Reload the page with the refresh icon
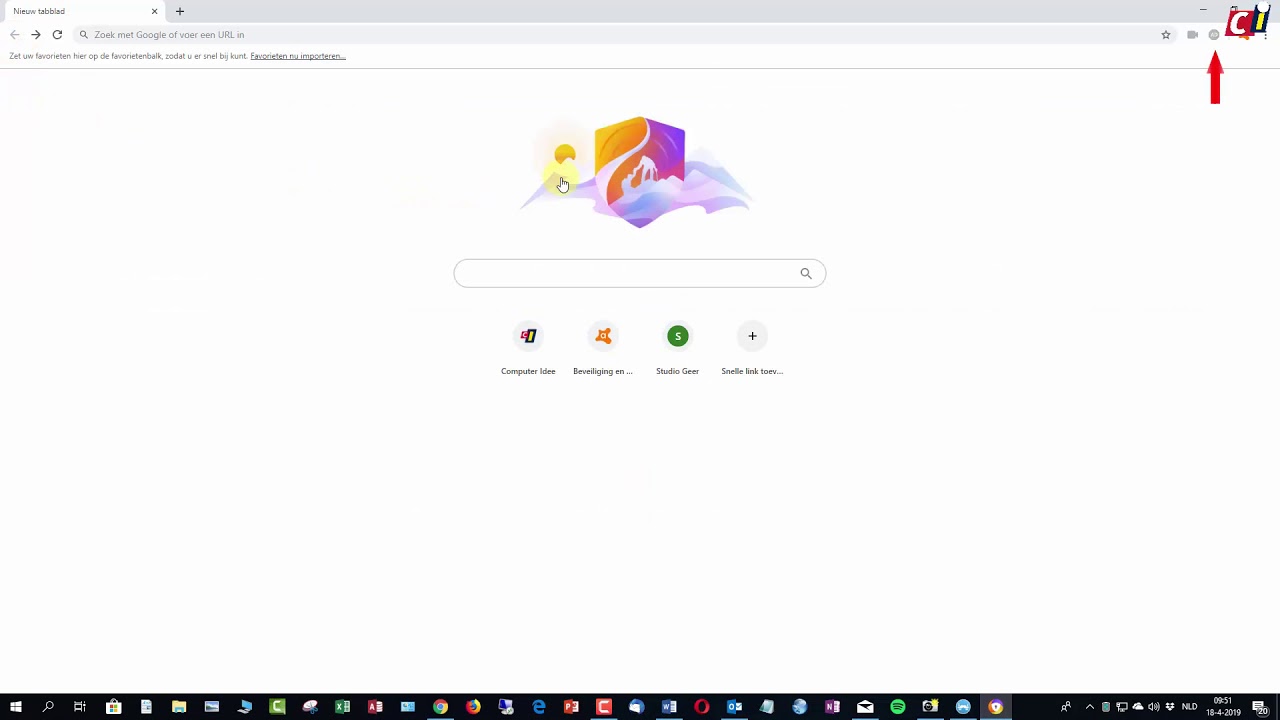 coord(57,35)
